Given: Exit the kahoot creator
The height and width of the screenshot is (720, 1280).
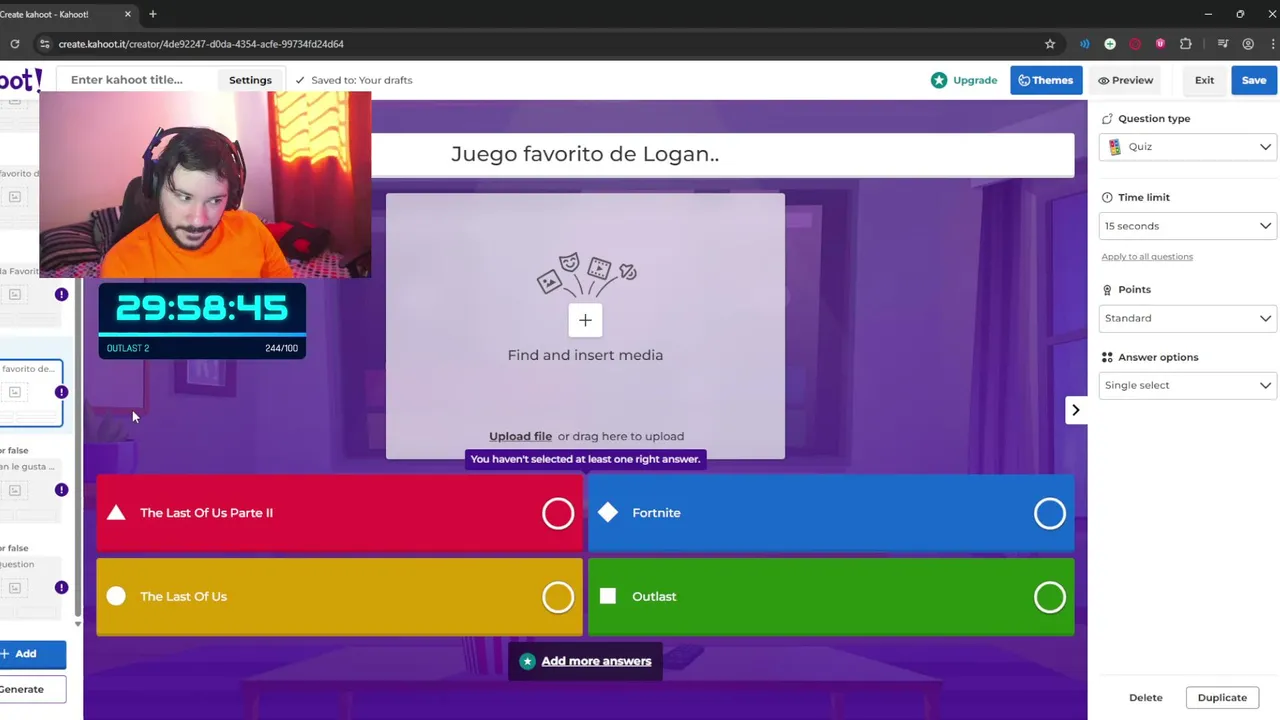Looking at the screenshot, I should click(1204, 80).
